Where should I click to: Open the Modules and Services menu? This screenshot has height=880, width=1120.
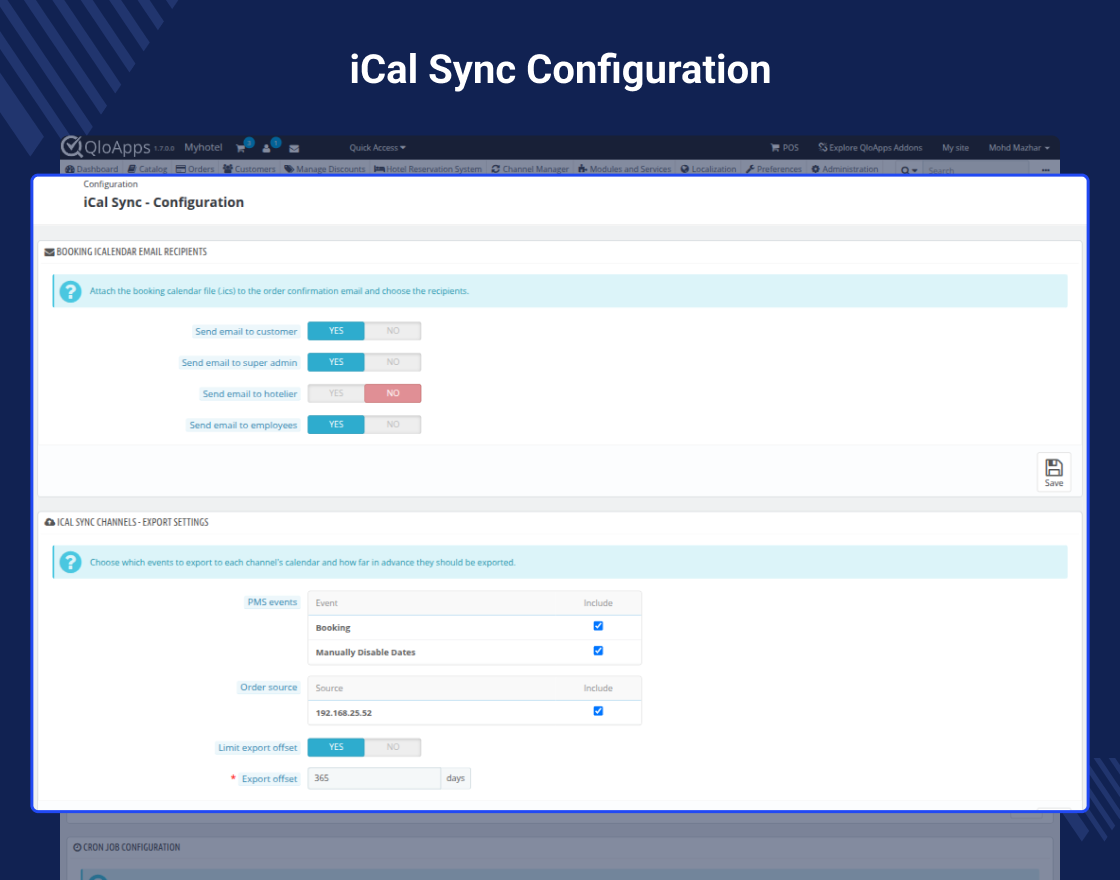click(624, 169)
